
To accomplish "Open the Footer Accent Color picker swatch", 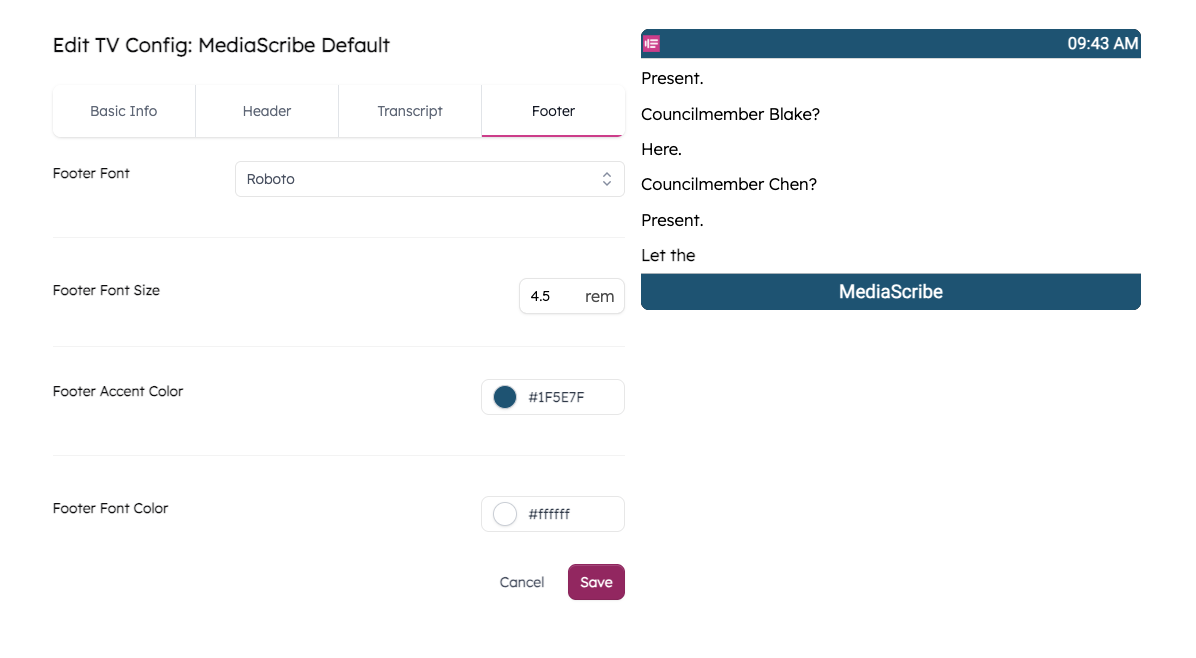I will point(504,396).
